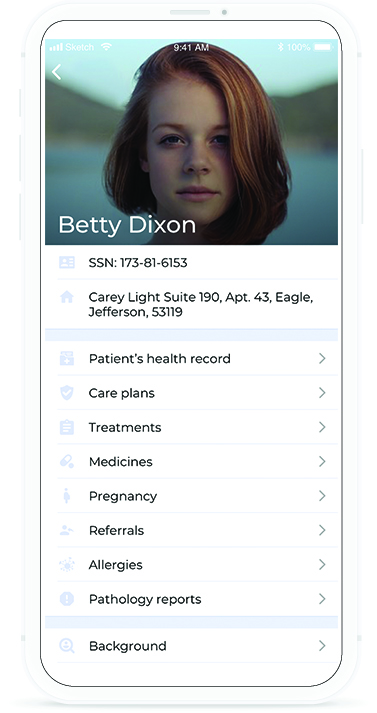
Task: Tap the Betty Dixon profile photo
Action: coord(191,142)
